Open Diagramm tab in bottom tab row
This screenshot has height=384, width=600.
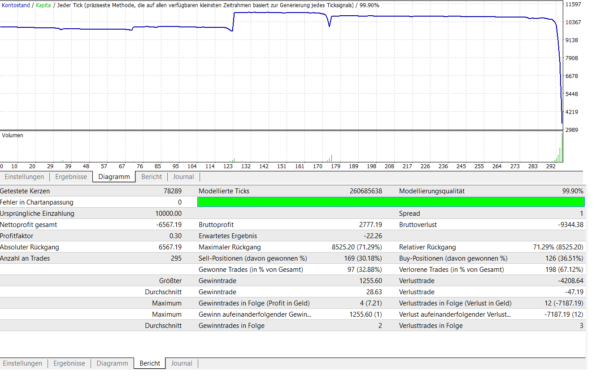[112, 363]
